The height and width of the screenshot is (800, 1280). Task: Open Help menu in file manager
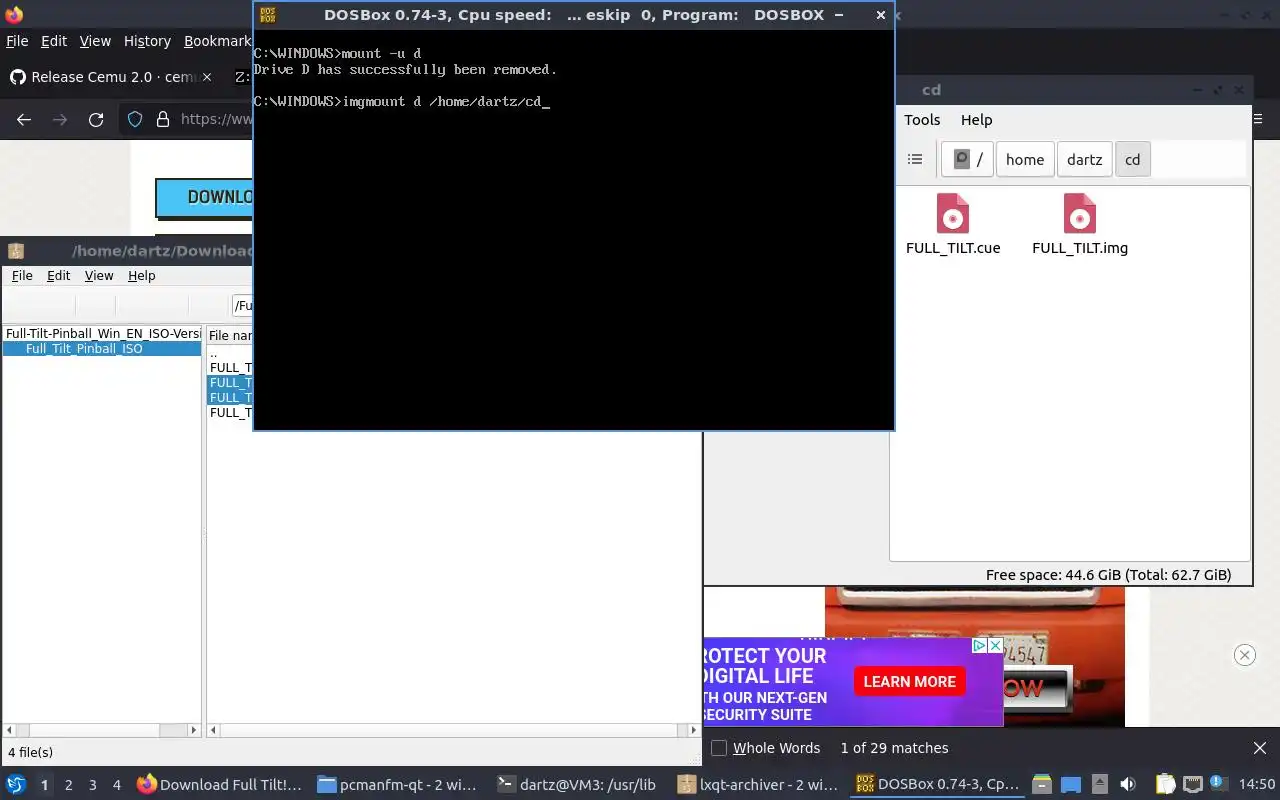pyautogui.click(x=976, y=120)
